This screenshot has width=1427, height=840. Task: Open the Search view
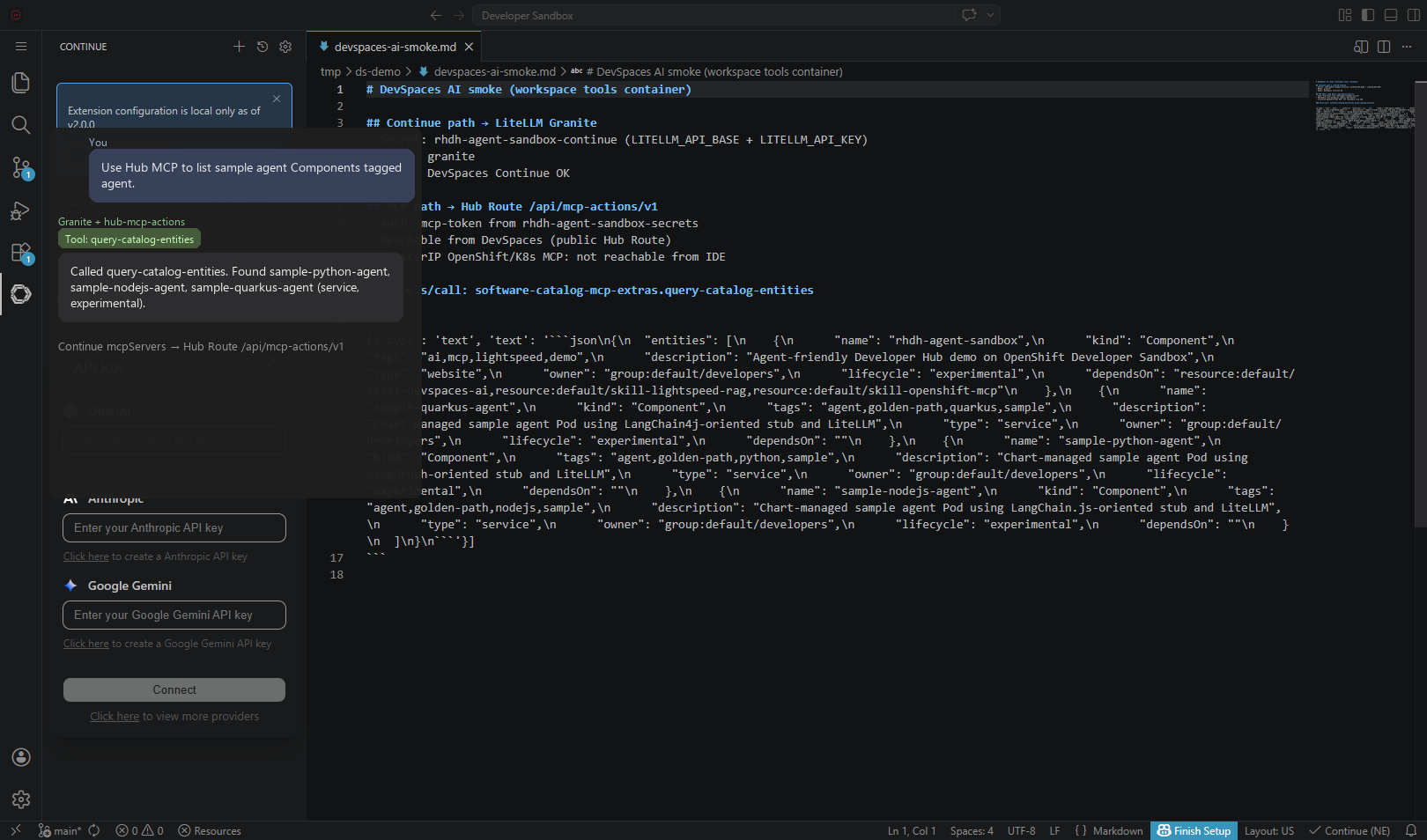coord(21,125)
